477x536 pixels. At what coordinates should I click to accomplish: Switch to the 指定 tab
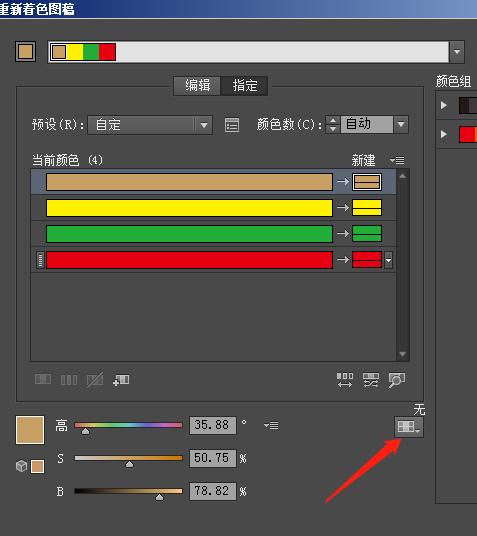244,85
